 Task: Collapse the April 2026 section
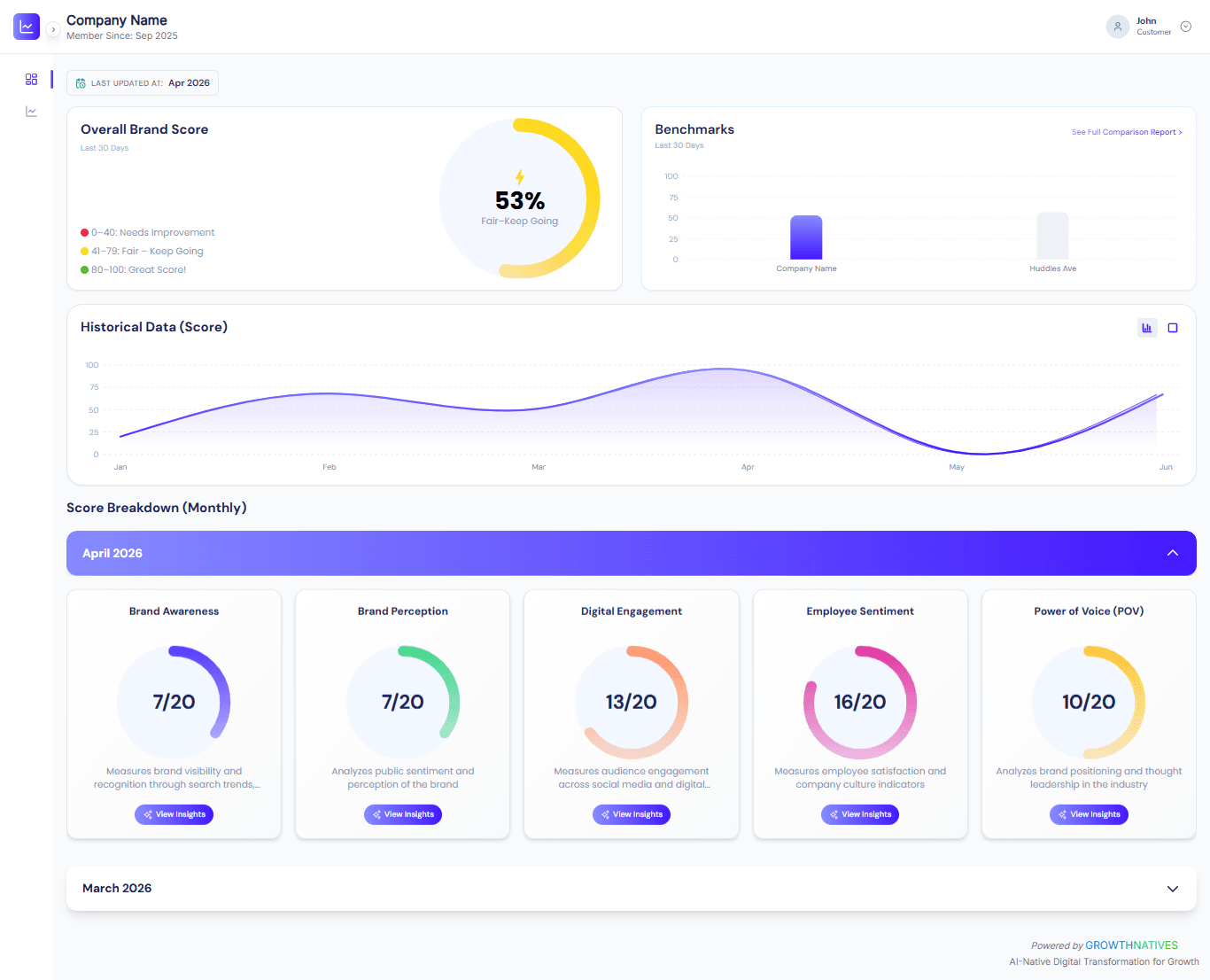point(1173,553)
